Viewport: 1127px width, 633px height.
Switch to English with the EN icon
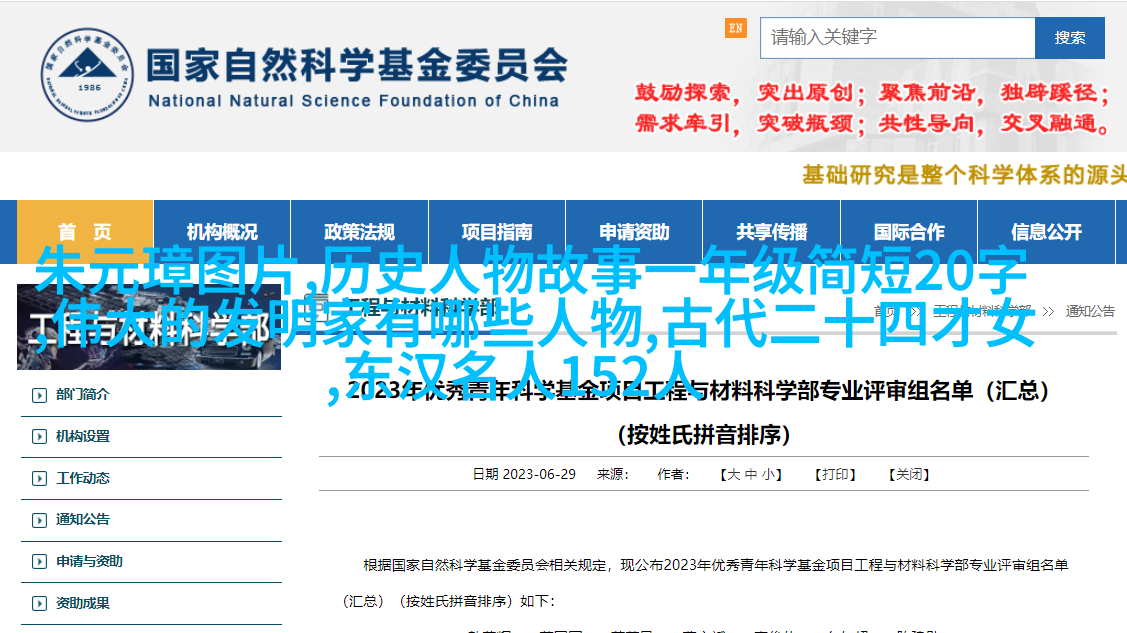(x=735, y=29)
